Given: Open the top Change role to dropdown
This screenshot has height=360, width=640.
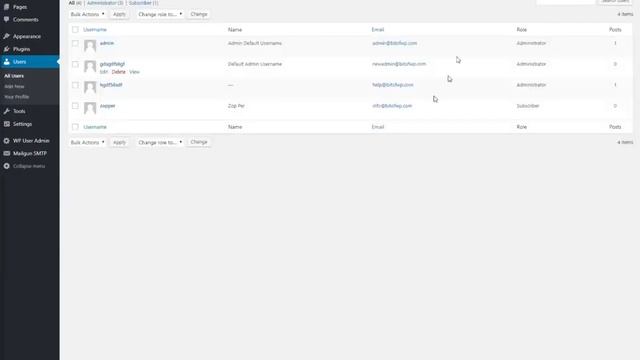Looking at the screenshot, I should tap(160, 14).
